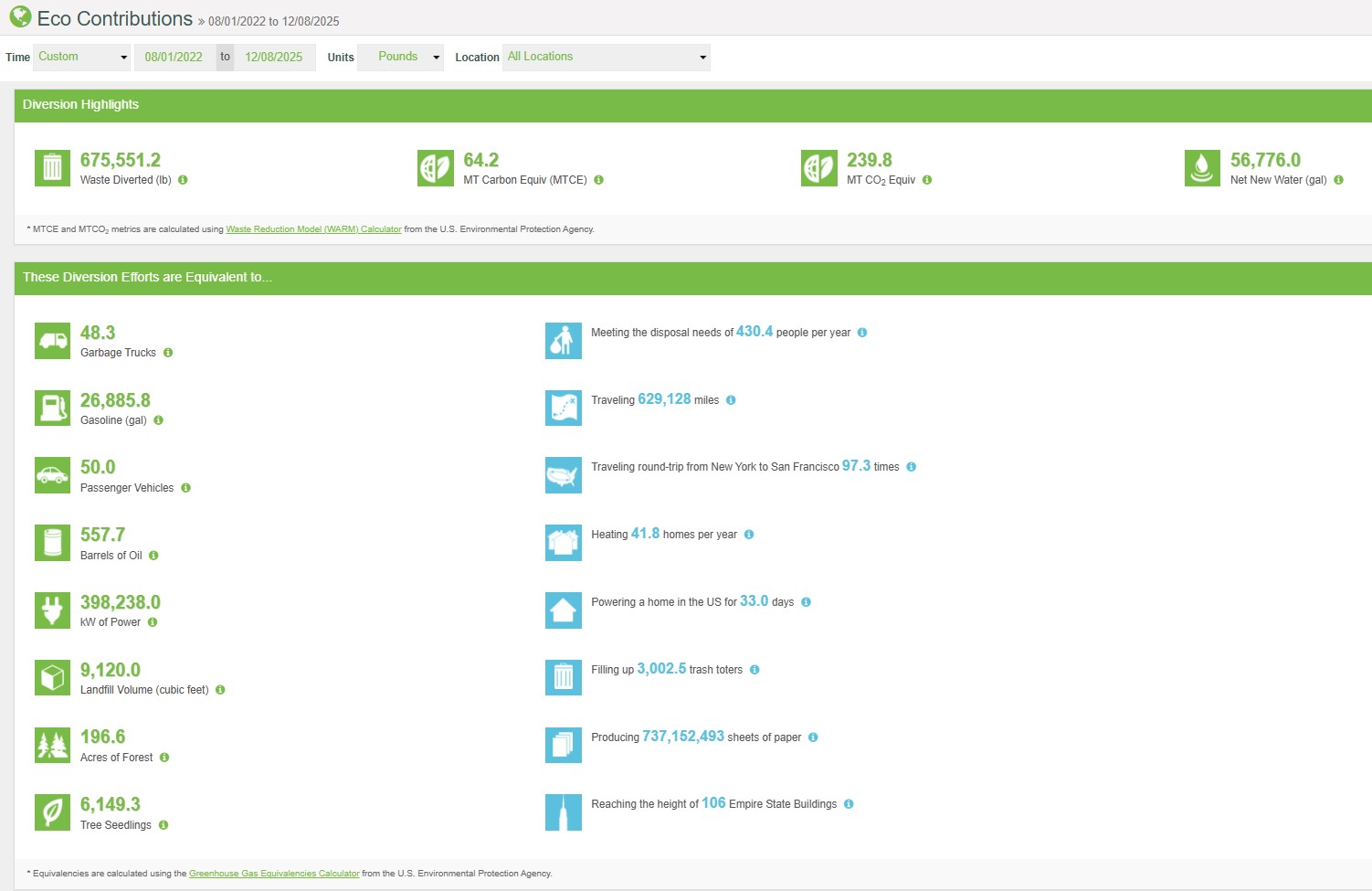Viewport: 1372px width, 891px height.
Task: Open the Time range Custom dropdown
Action: pos(82,57)
